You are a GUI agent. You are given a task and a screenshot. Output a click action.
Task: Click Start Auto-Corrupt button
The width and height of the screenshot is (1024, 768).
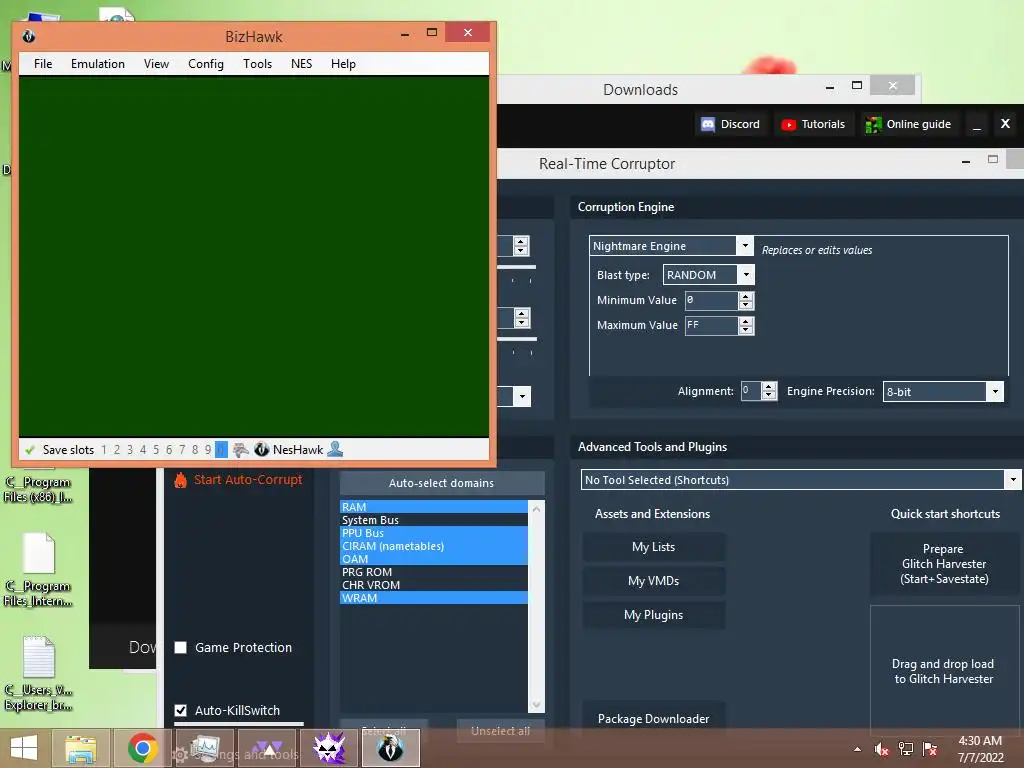click(238, 480)
